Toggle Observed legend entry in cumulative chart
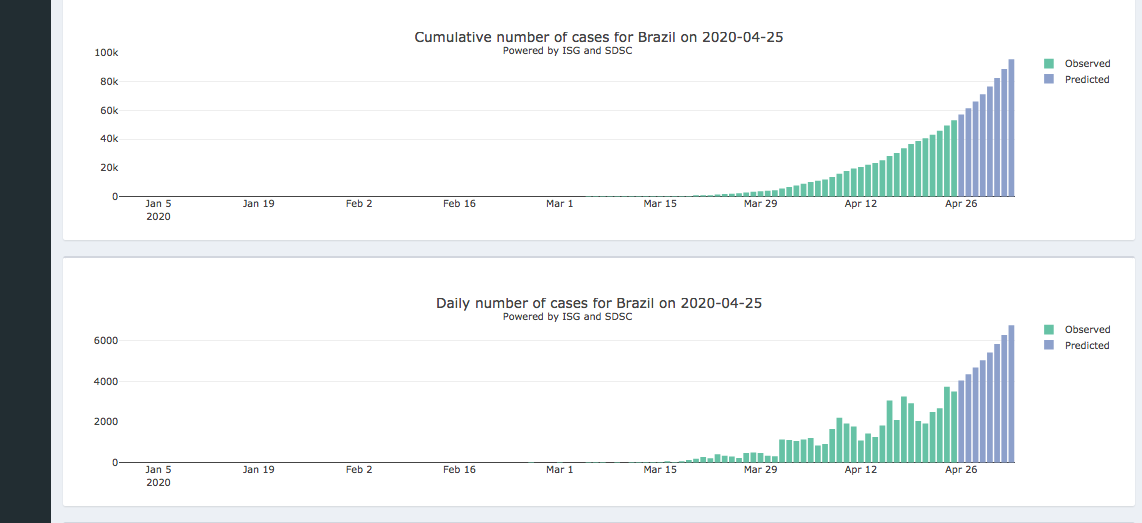 tap(1087, 64)
